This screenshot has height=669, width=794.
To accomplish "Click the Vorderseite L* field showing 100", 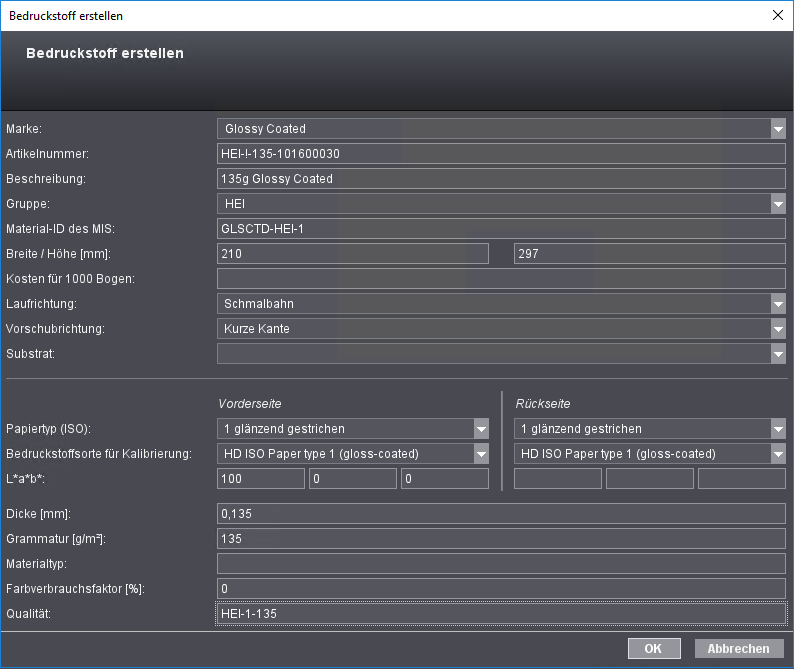I will click(x=261, y=479).
